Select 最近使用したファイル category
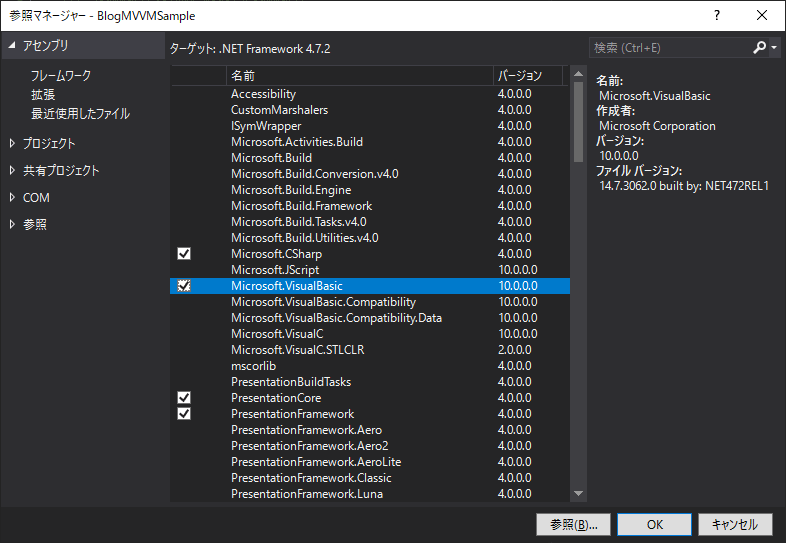The width and height of the screenshot is (786, 543). [81, 114]
